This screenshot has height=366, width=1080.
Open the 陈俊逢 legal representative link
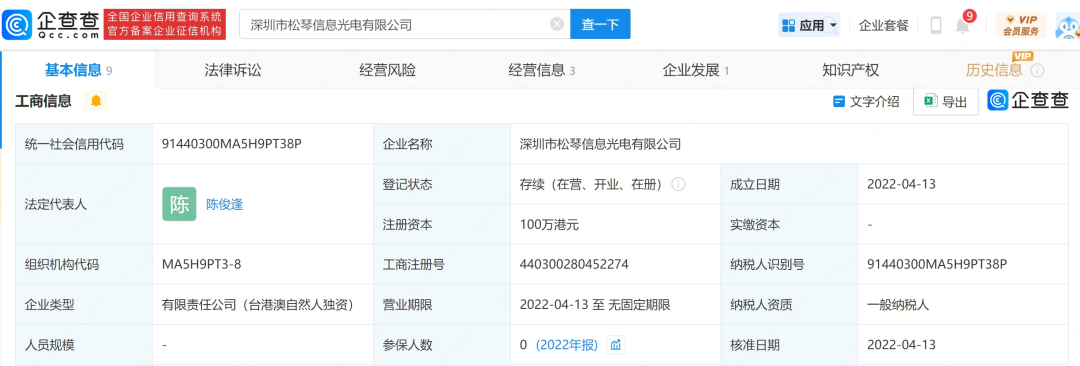225,205
